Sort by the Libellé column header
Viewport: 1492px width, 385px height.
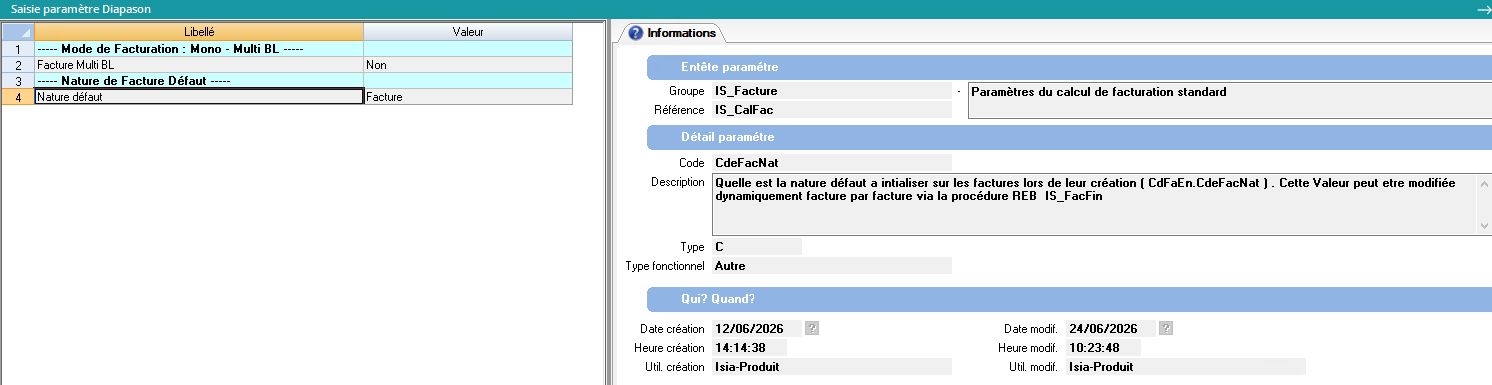[x=199, y=32]
